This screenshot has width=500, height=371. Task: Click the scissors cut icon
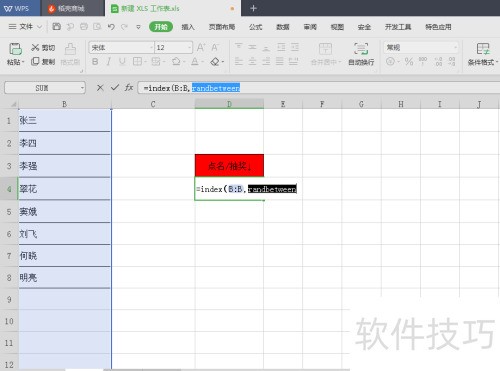35,48
